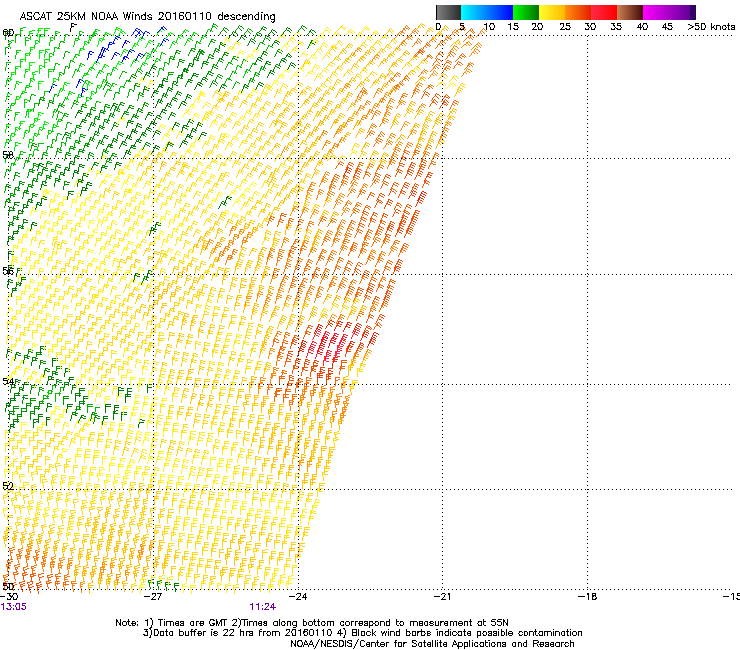Click the longitude label "-24" on the bottom axis
740x650 pixels.
tap(298, 596)
